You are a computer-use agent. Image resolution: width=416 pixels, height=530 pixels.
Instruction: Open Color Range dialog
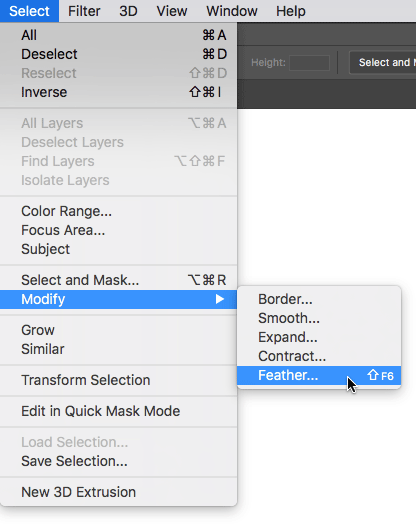coord(118,211)
